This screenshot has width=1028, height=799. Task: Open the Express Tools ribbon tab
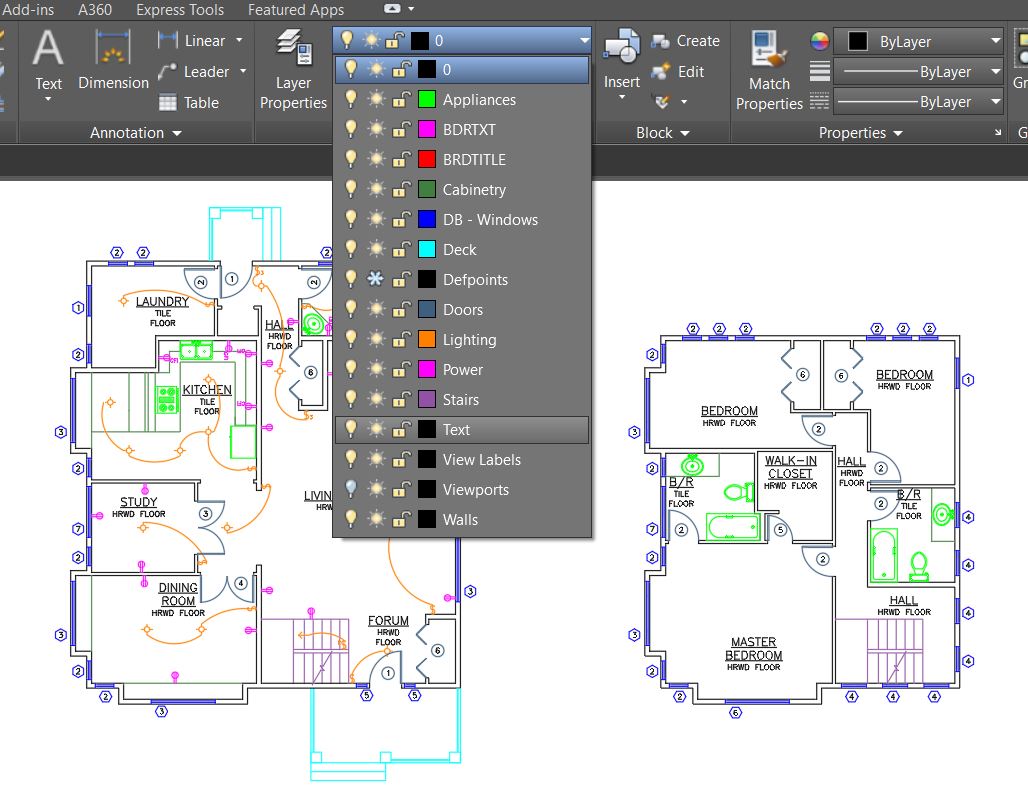(x=180, y=10)
